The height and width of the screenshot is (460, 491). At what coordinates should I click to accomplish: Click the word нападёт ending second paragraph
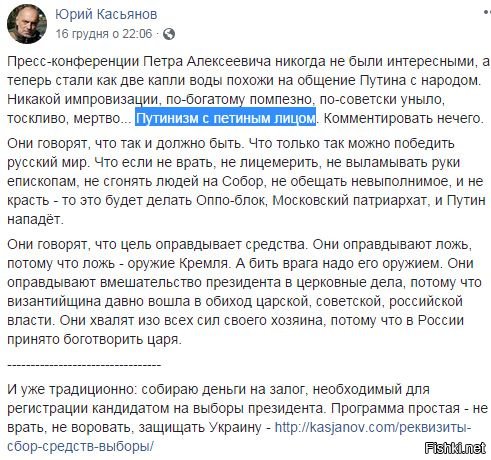[35, 220]
